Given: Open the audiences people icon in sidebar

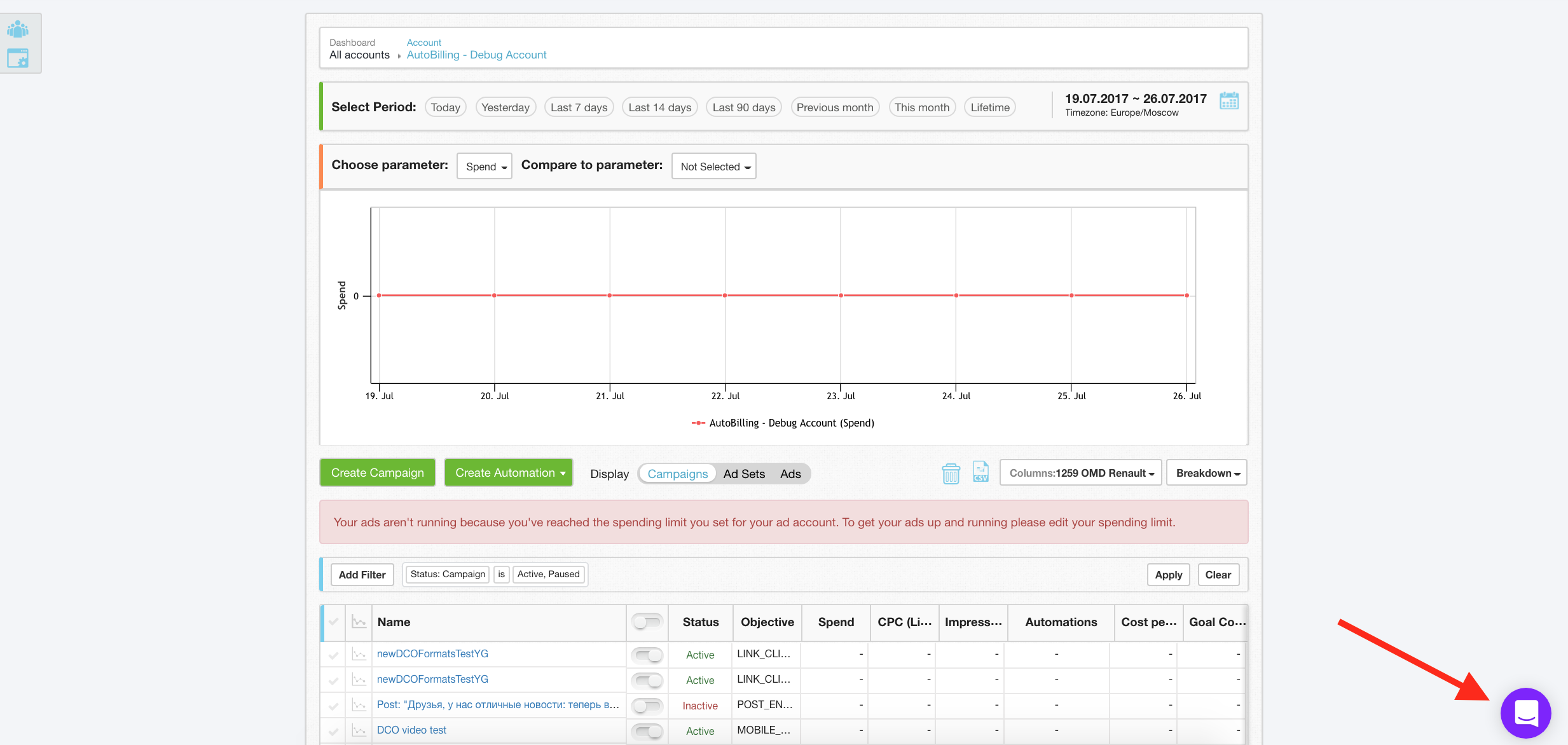Looking at the screenshot, I should [x=18, y=29].
